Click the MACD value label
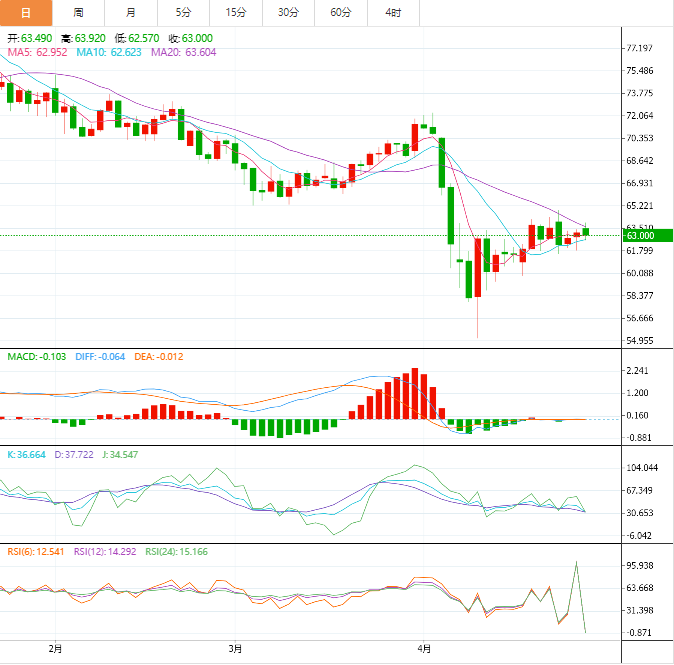 [37, 356]
